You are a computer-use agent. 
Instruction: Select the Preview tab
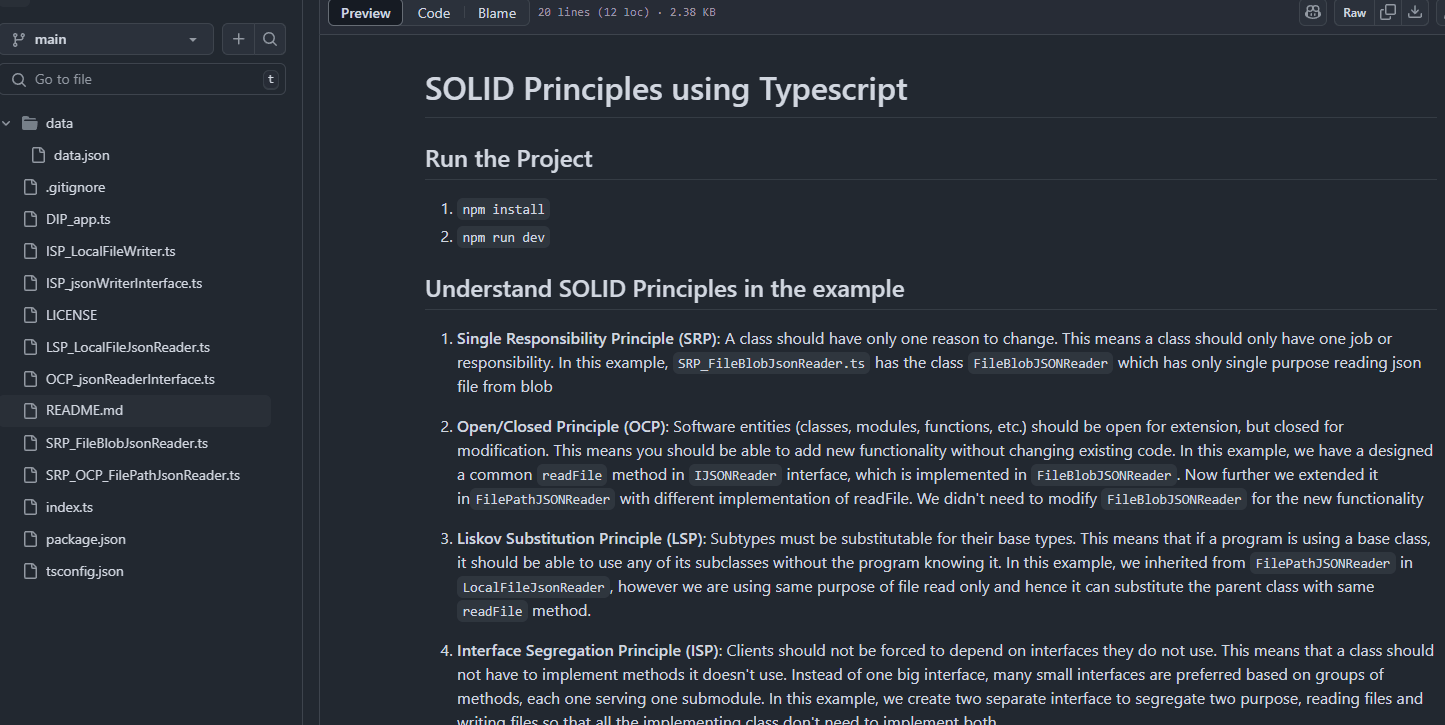365,13
